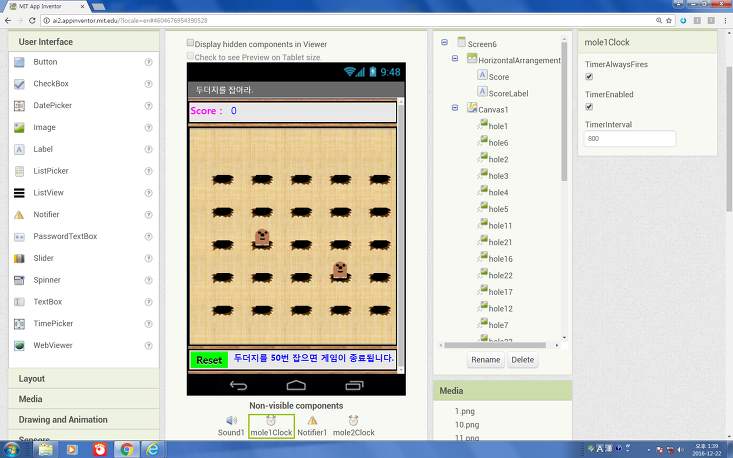This screenshot has width=733, height=458.
Task: Select hole11 in component tree
Action: coord(500,226)
